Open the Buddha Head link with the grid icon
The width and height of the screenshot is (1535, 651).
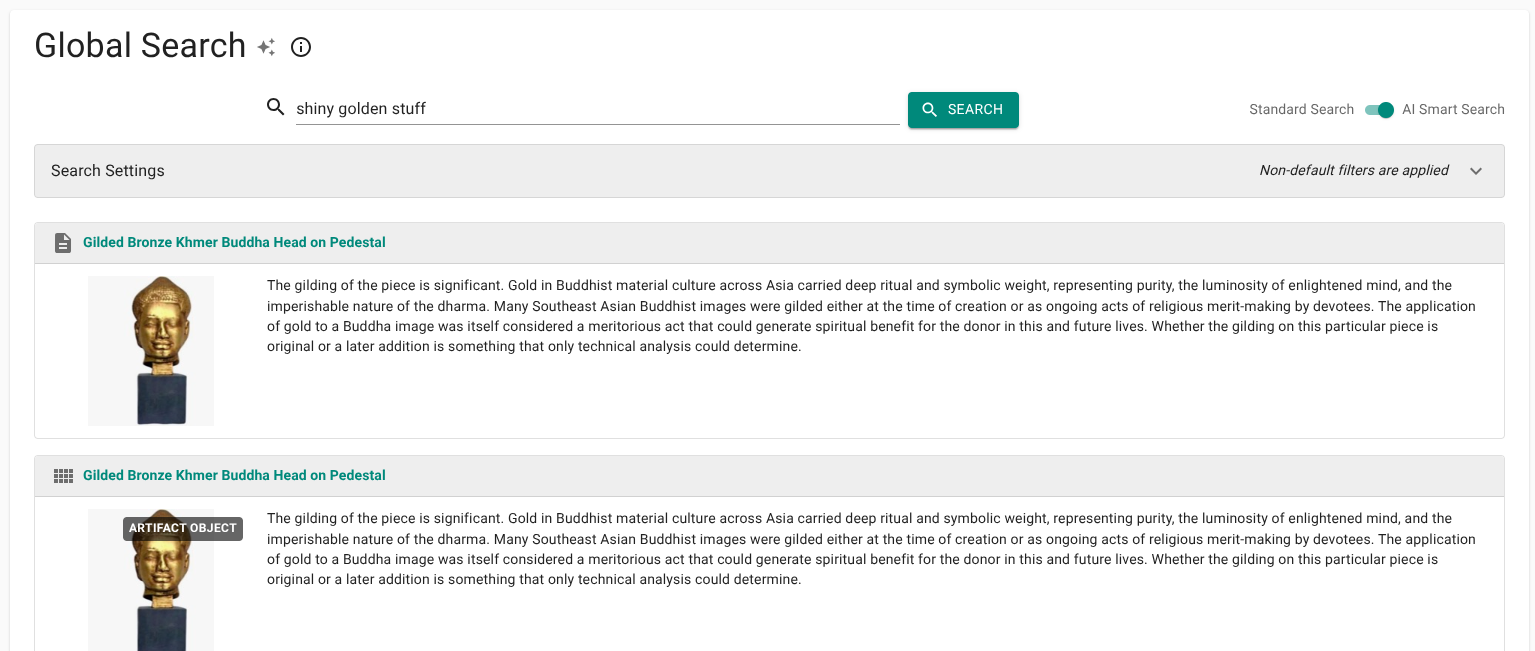(x=234, y=476)
